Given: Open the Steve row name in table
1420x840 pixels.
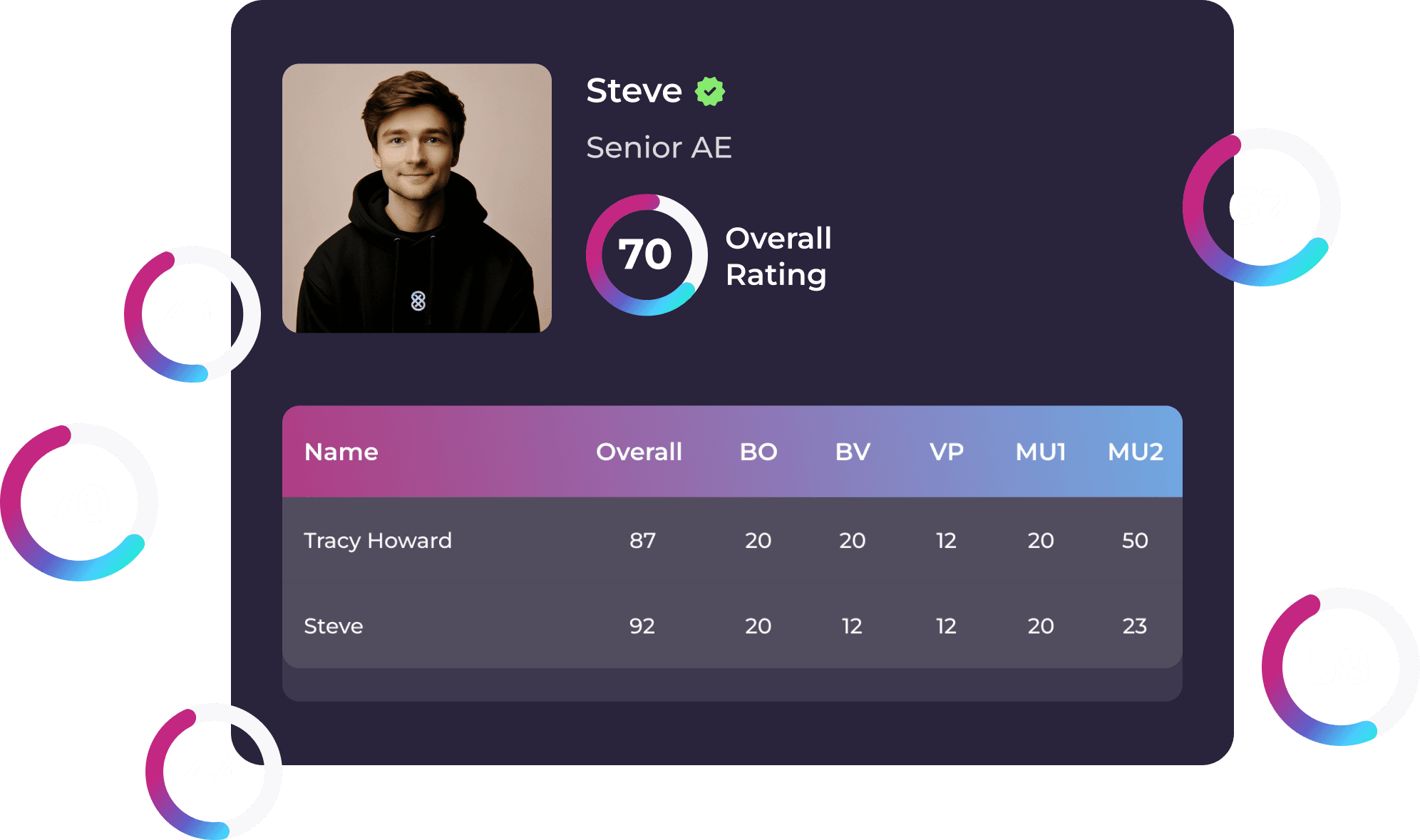Looking at the screenshot, I should 334,626.
